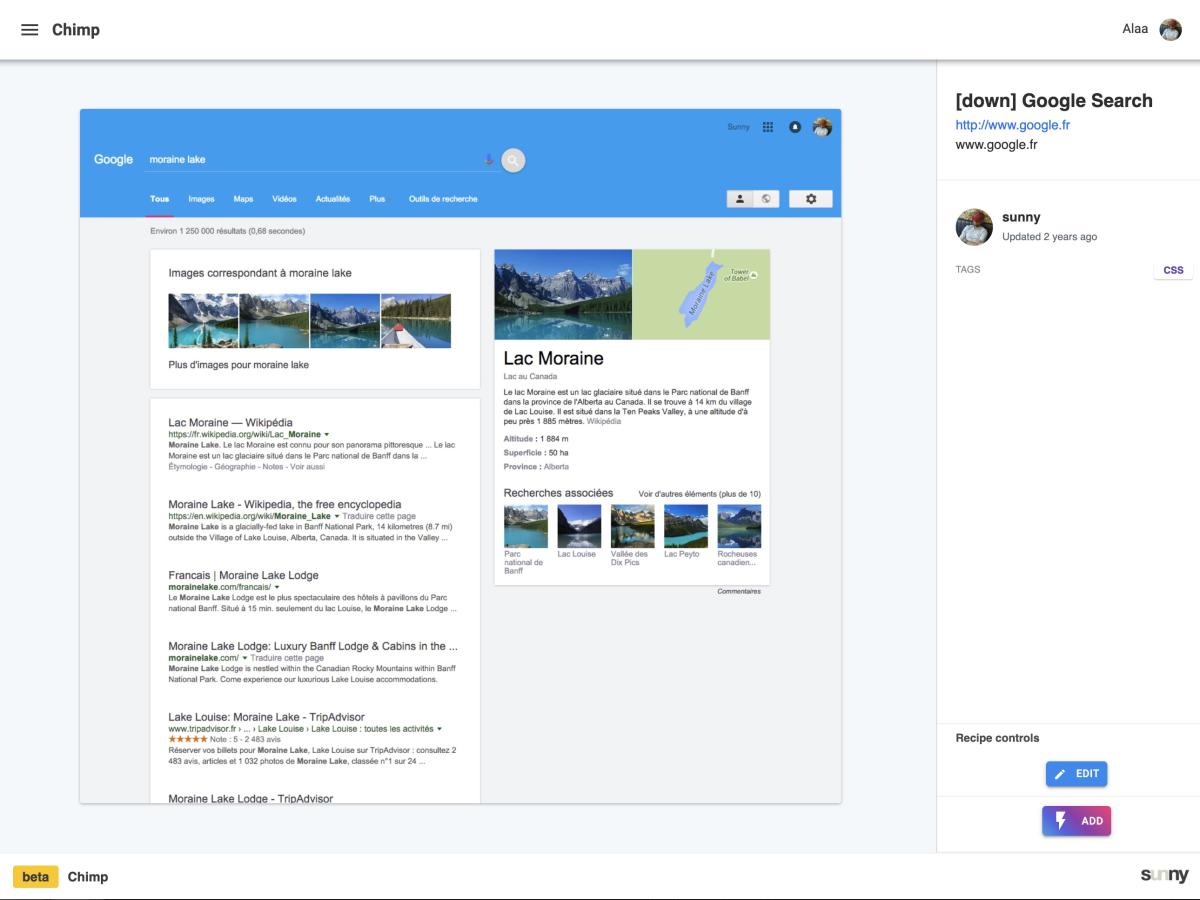This screenshot has height=900, width=1200.
Task: Click the Google apps grid icon in preview
Action: point(768,127)
